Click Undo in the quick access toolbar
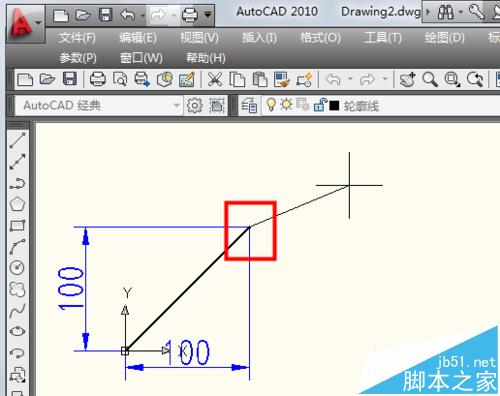This screenshot has width=500, height=396. click(128, 15)
